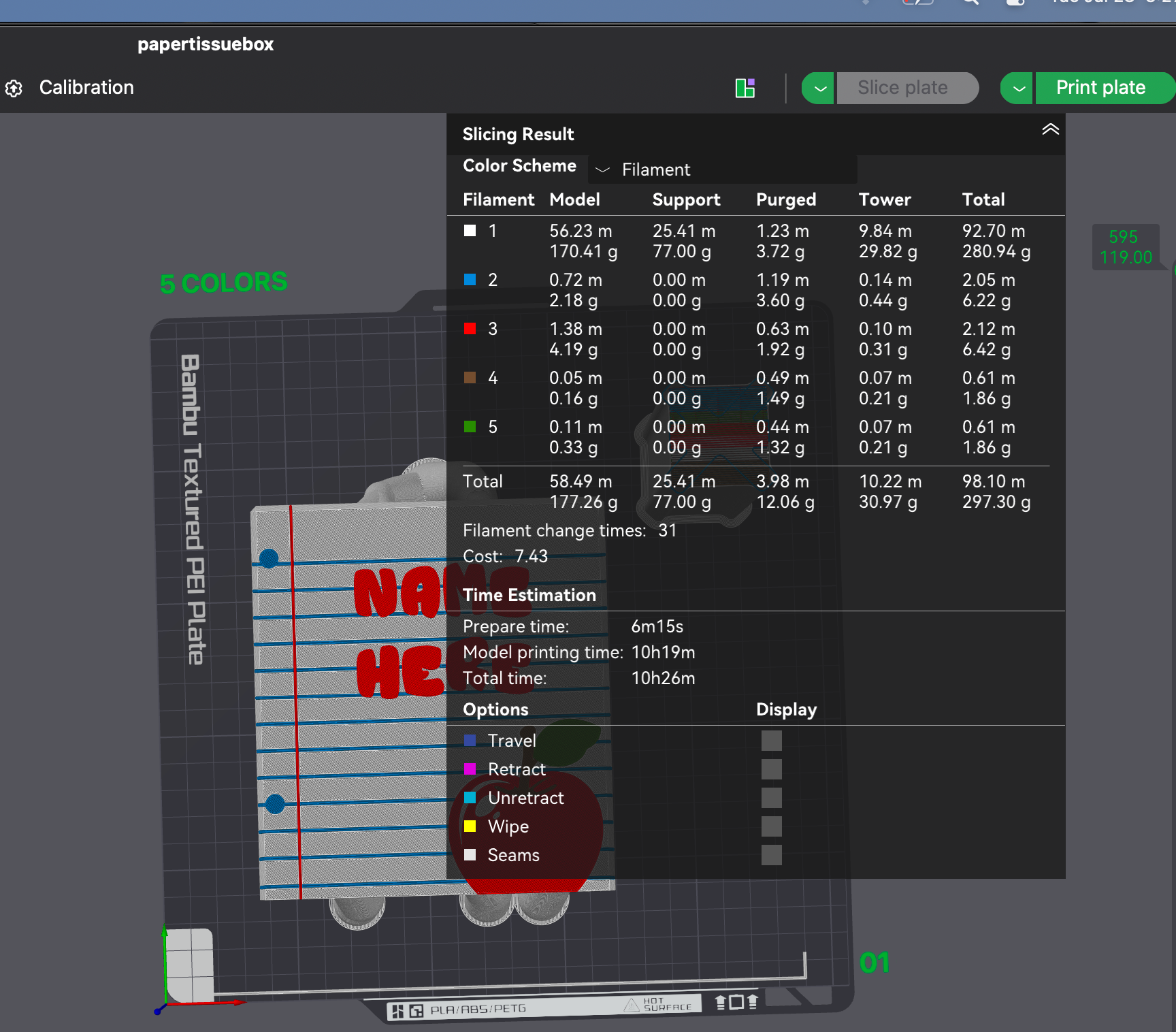The width and height of the screenshot is (1176, 1032).
Task: Toggle Wipe display checkbox
Action: 771,826
